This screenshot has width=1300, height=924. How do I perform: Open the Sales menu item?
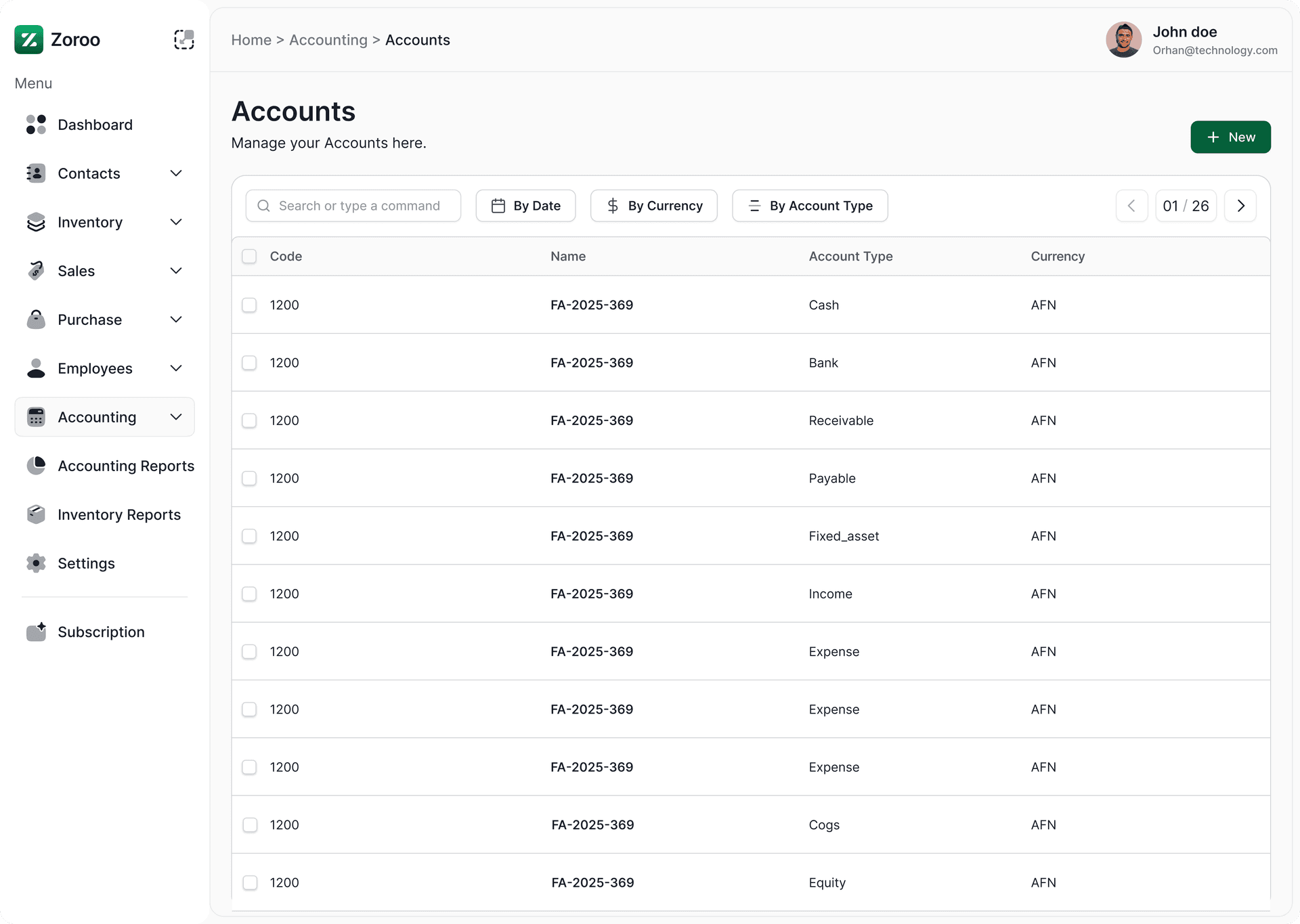click(x=77, y=271)
